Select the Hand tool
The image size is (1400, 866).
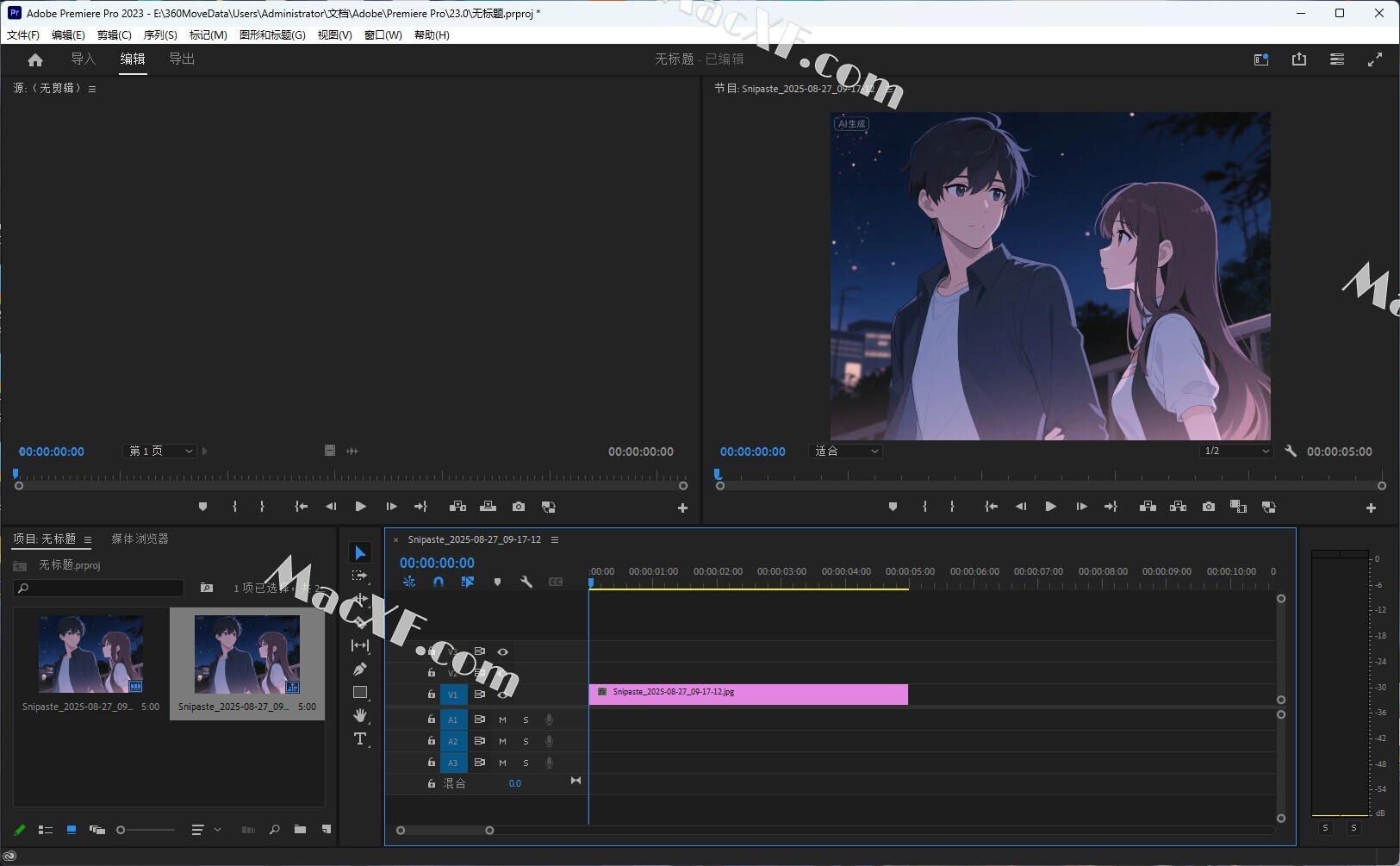point(360,715)
